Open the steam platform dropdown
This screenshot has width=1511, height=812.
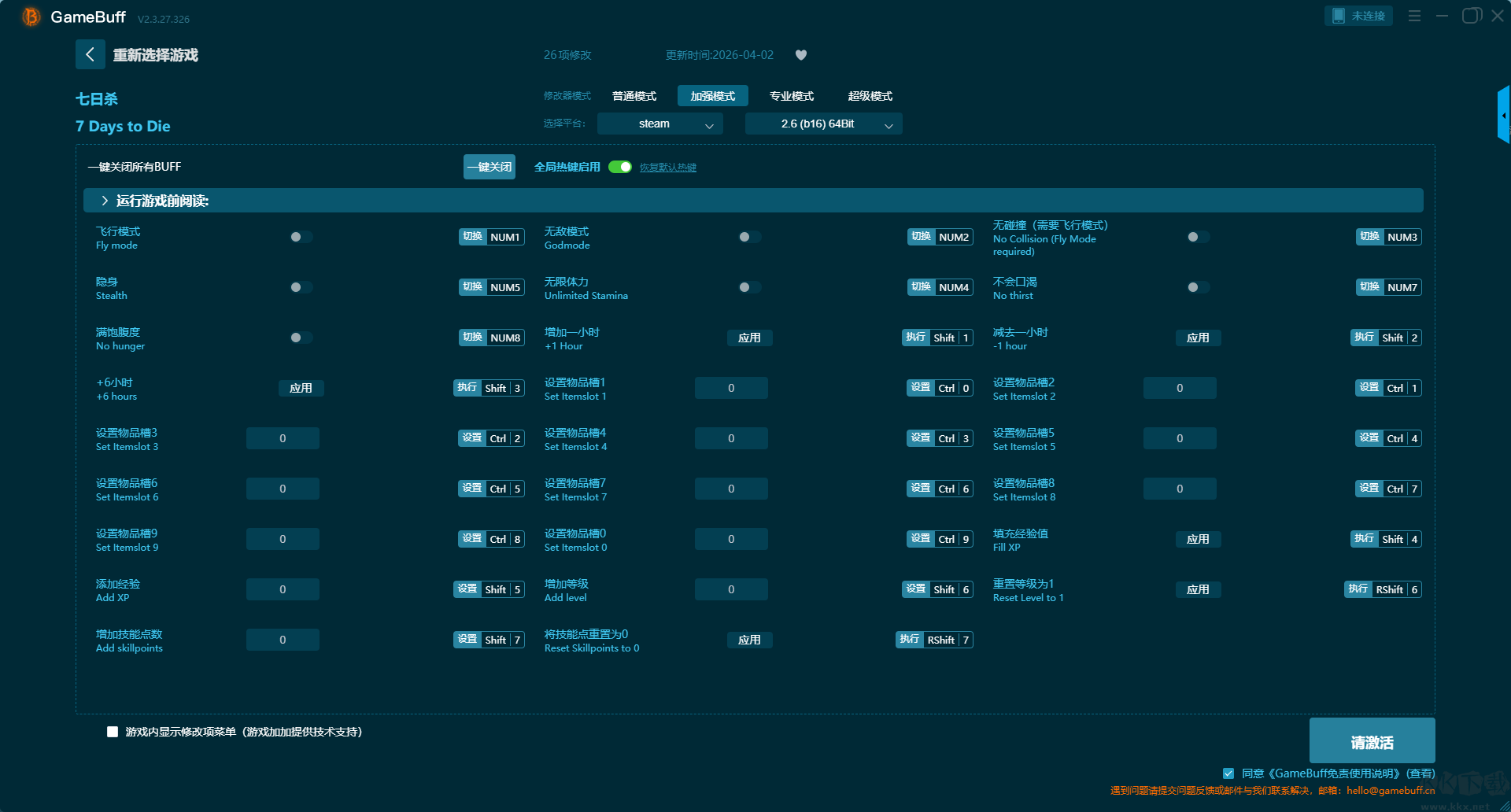(x=659, y=124)
